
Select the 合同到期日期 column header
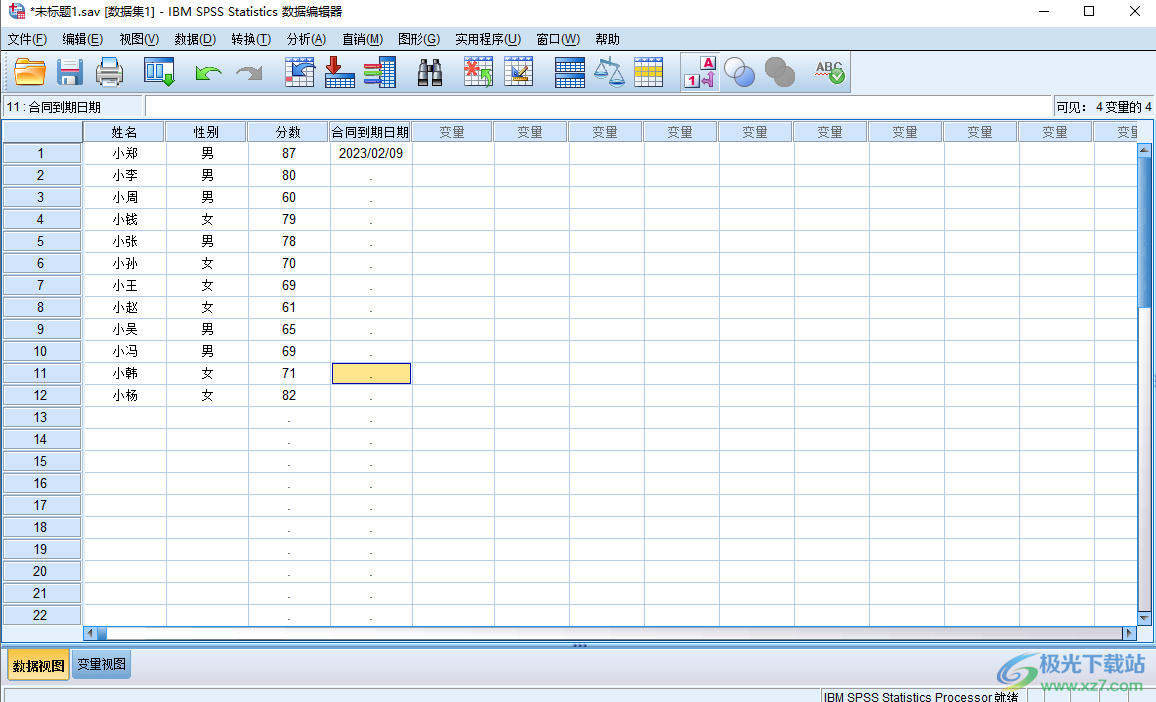(x=369, y=132)
